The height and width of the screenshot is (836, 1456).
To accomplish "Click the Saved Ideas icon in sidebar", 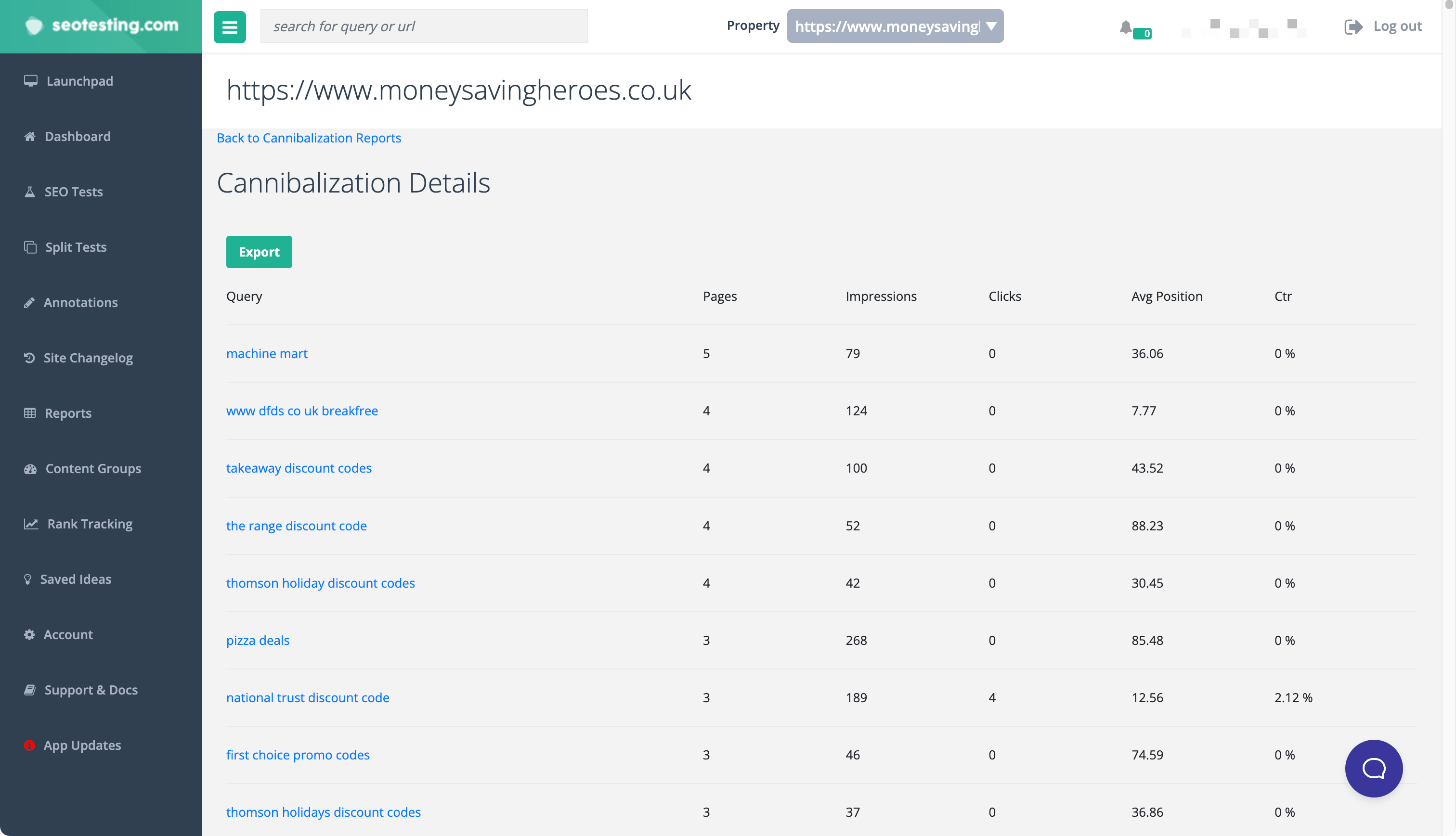I will (x=28, y=578).
